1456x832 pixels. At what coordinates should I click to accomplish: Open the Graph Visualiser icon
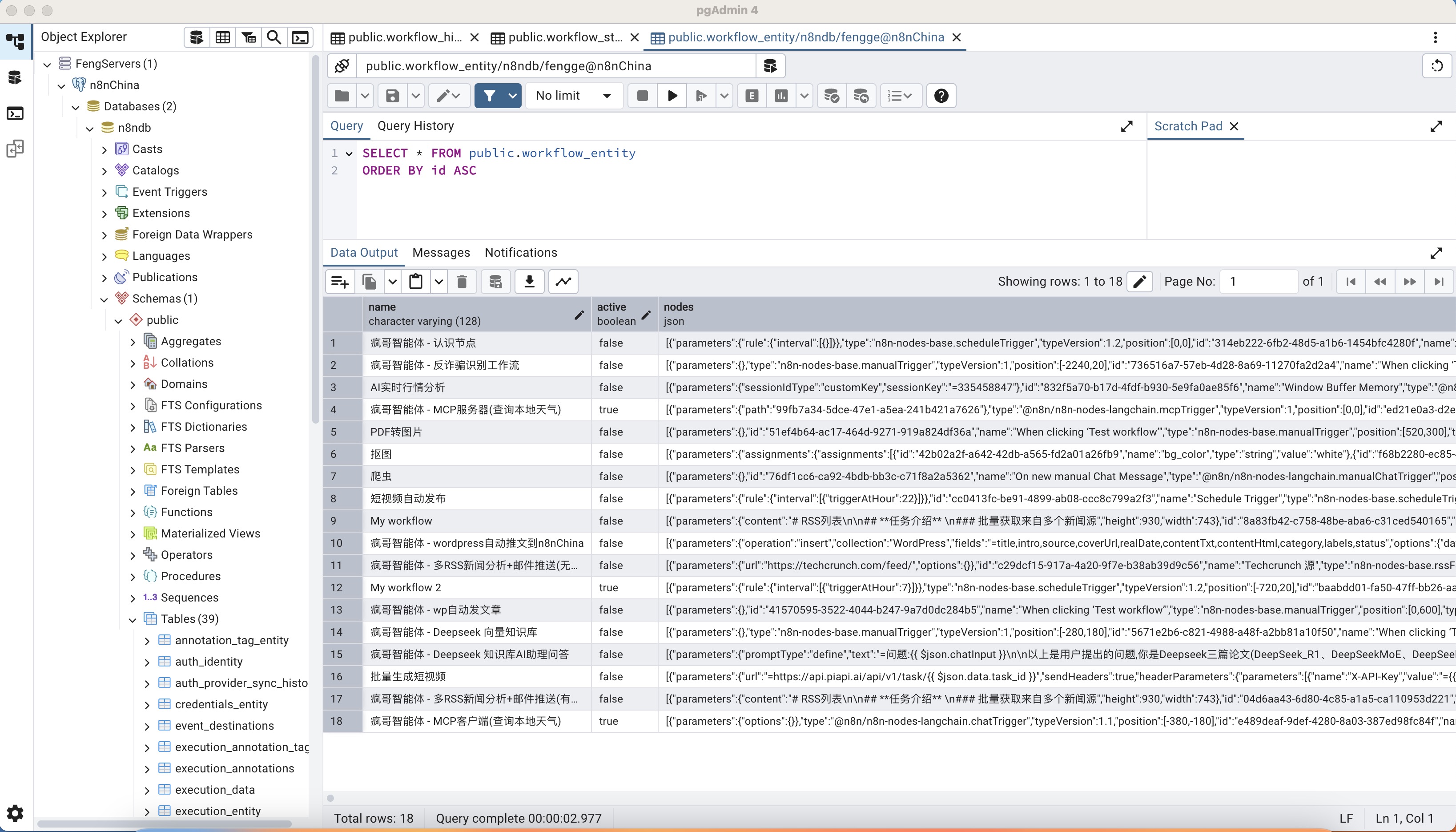tap(563, 282)
